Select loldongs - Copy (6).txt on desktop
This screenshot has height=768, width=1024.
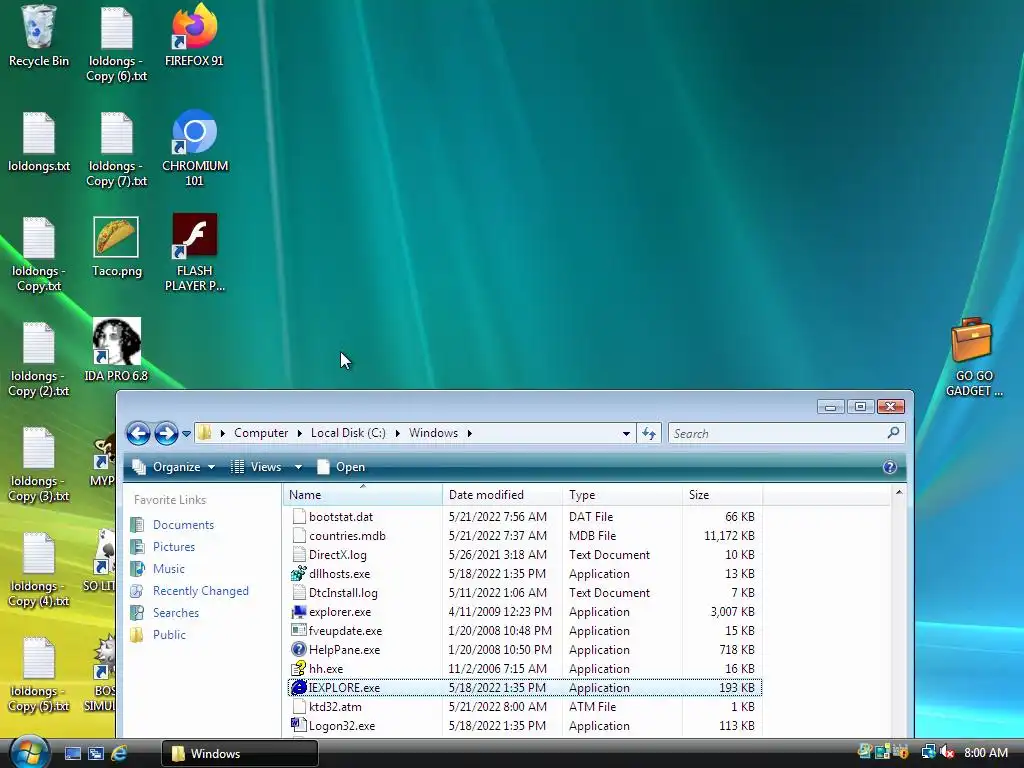click(x=116, y=44)
